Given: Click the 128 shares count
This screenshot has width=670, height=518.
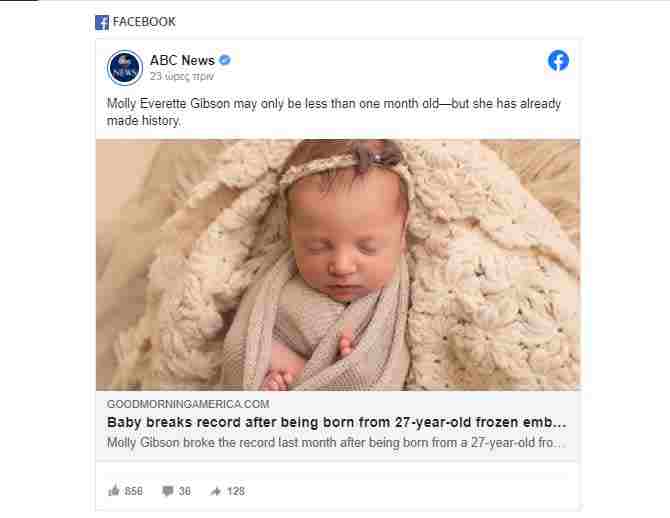Looking at the screenshot, I should click(236, 491).
